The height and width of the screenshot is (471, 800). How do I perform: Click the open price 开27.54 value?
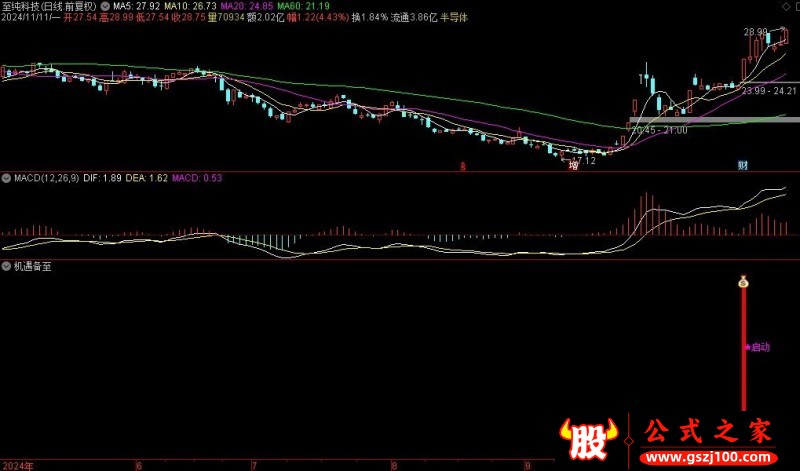pos(80,18)
